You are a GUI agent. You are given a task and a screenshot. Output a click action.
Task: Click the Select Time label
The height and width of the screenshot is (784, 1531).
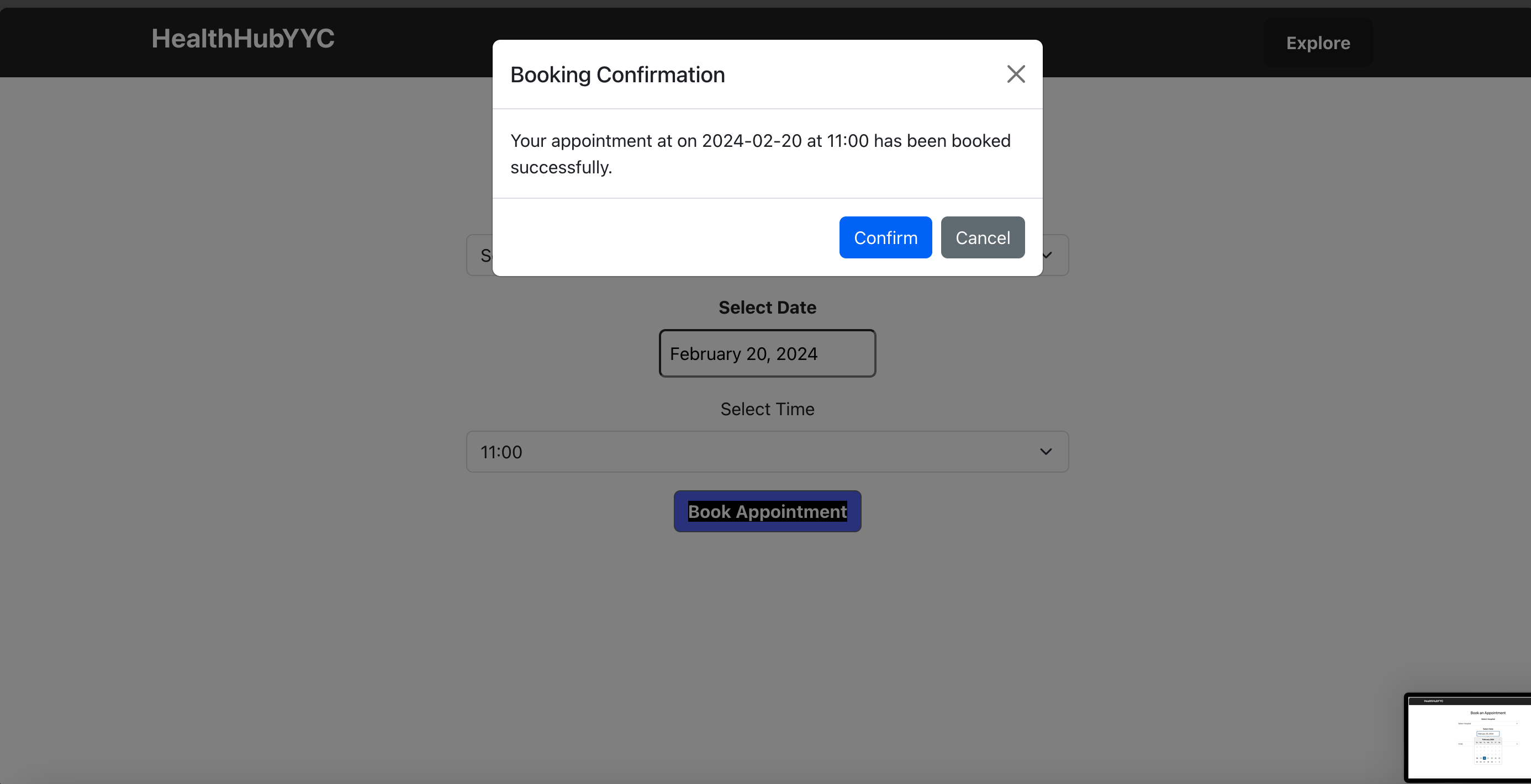(767, 409)
